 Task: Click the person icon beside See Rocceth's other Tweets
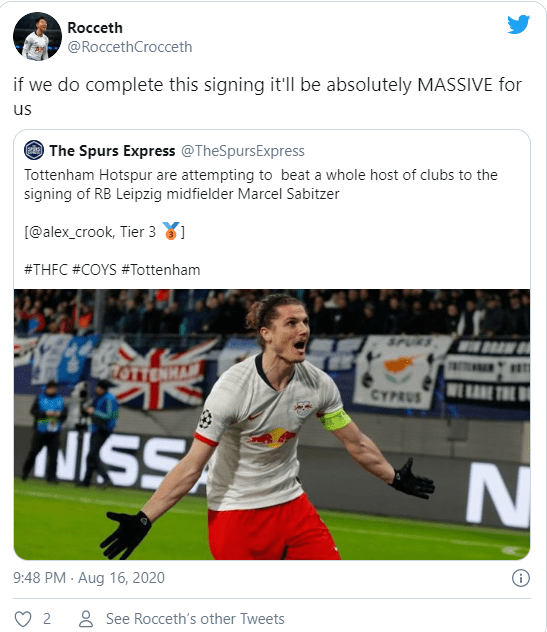pyautogui.click(x=86, y=619)
